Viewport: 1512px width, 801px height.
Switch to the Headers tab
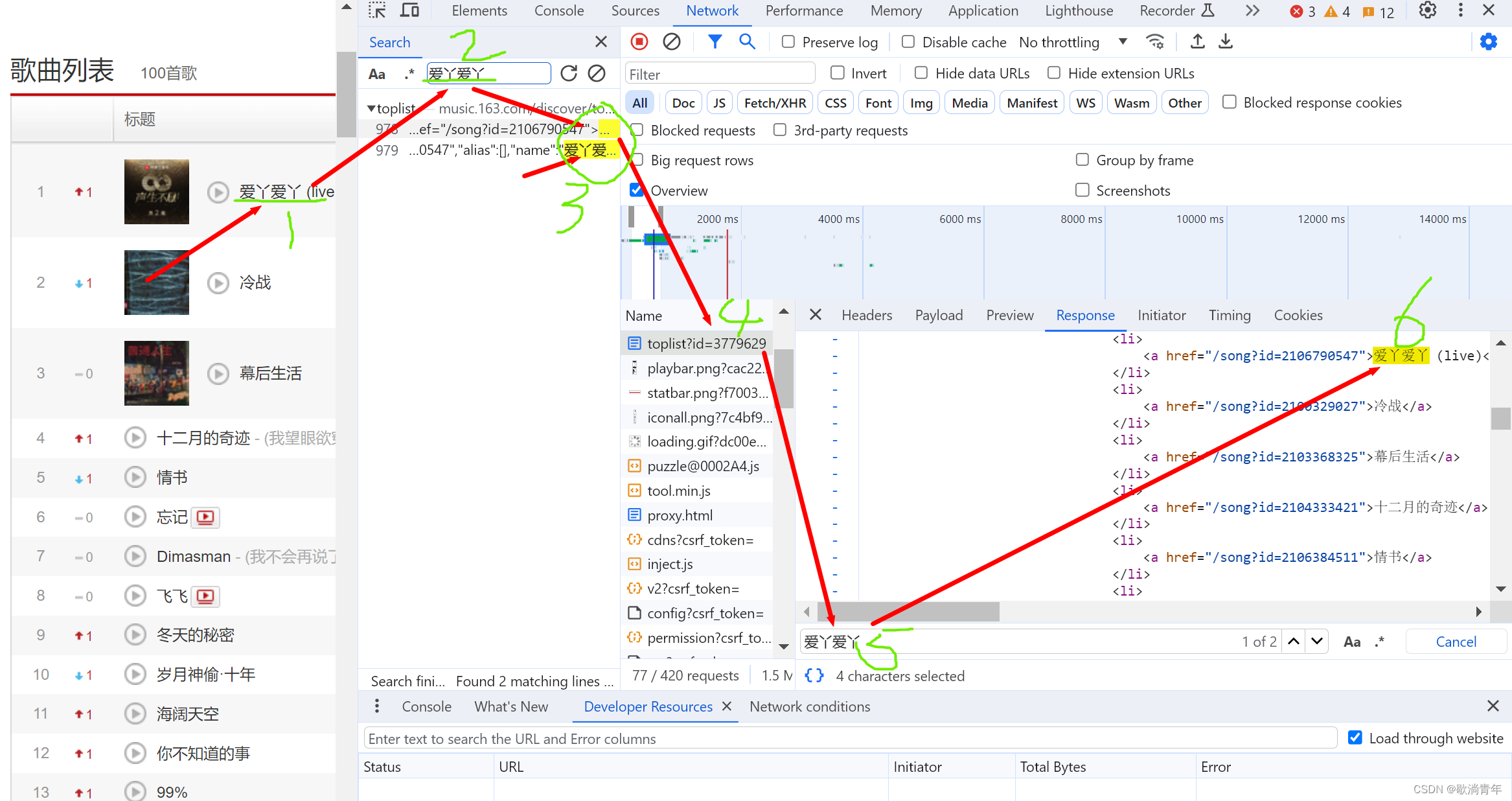click(x=866, y=316)
